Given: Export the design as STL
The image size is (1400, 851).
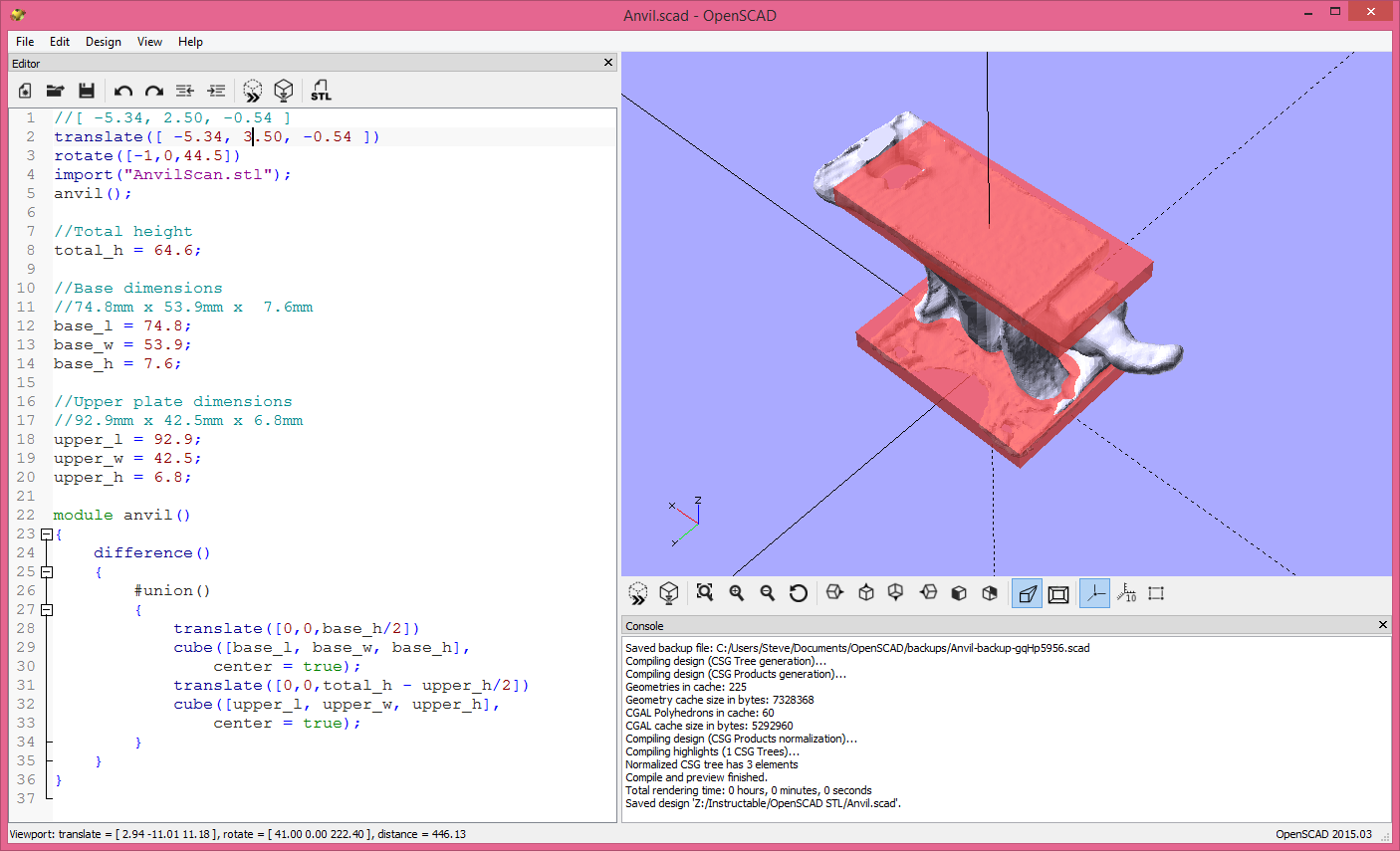Looking at the screenshot, I should pyautogui.click(x=321, y=91).
